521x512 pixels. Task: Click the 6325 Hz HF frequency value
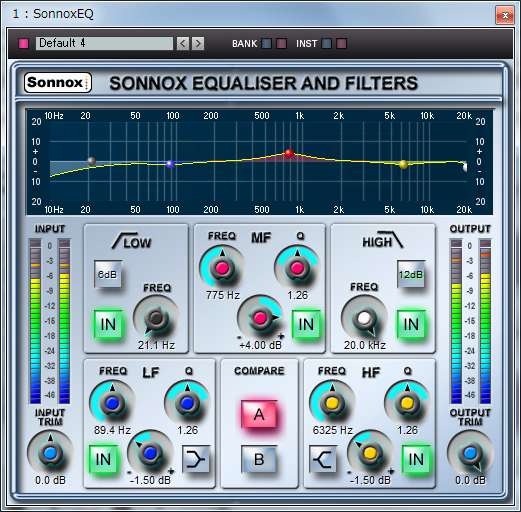tap(333, 430)
